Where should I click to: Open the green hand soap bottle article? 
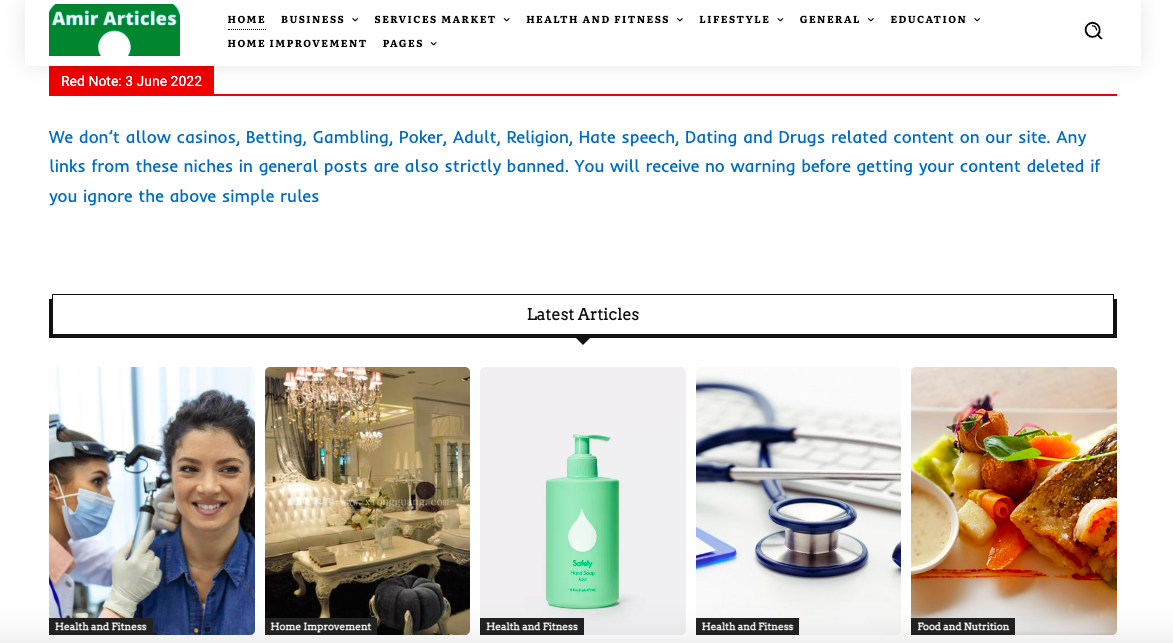click(583, 501)
